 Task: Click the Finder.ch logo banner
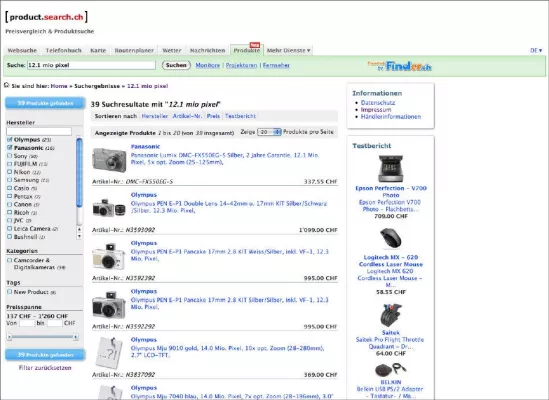click(399, 66)
